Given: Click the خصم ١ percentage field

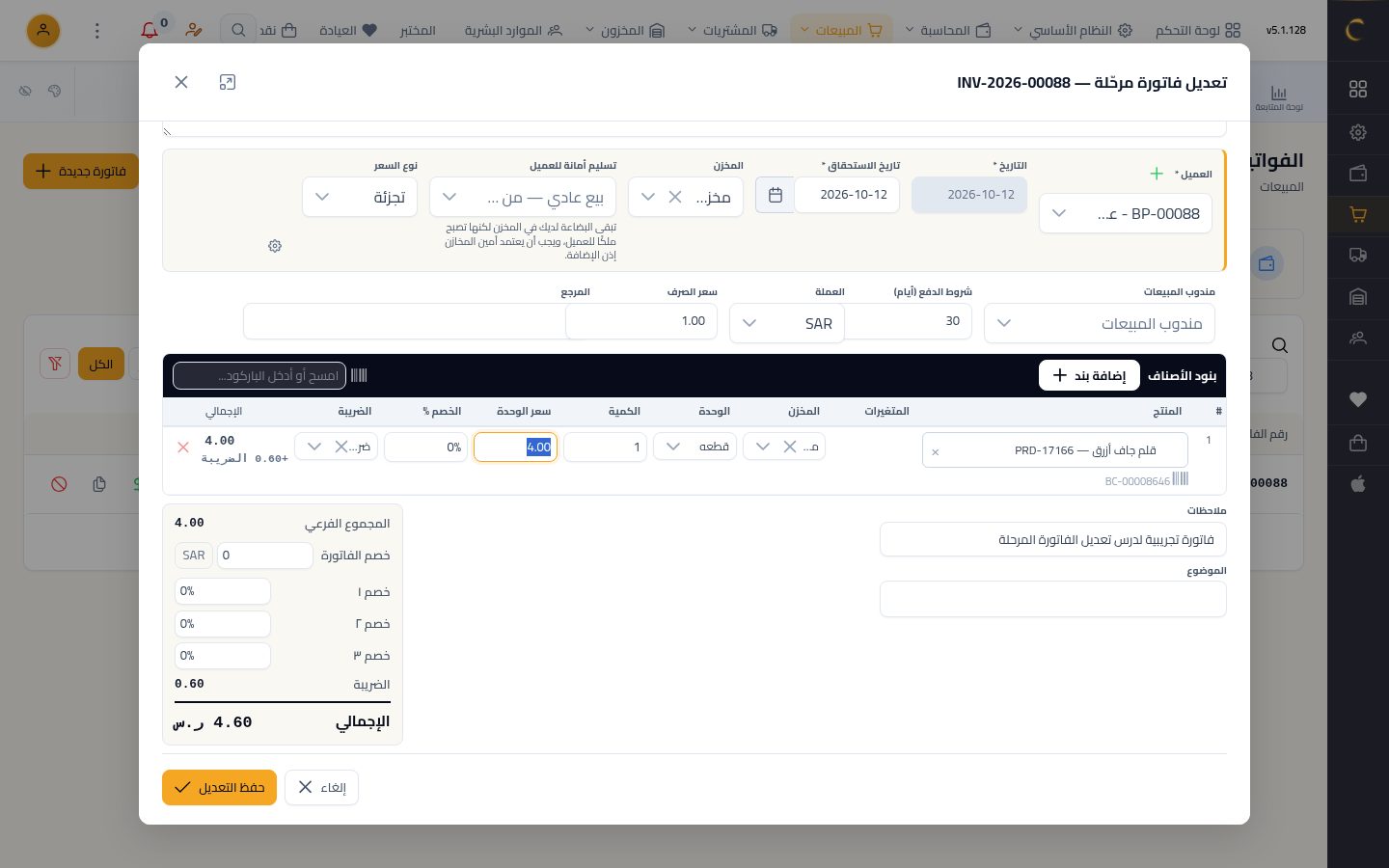Looking at the screenshot, I should coord(223,591).
